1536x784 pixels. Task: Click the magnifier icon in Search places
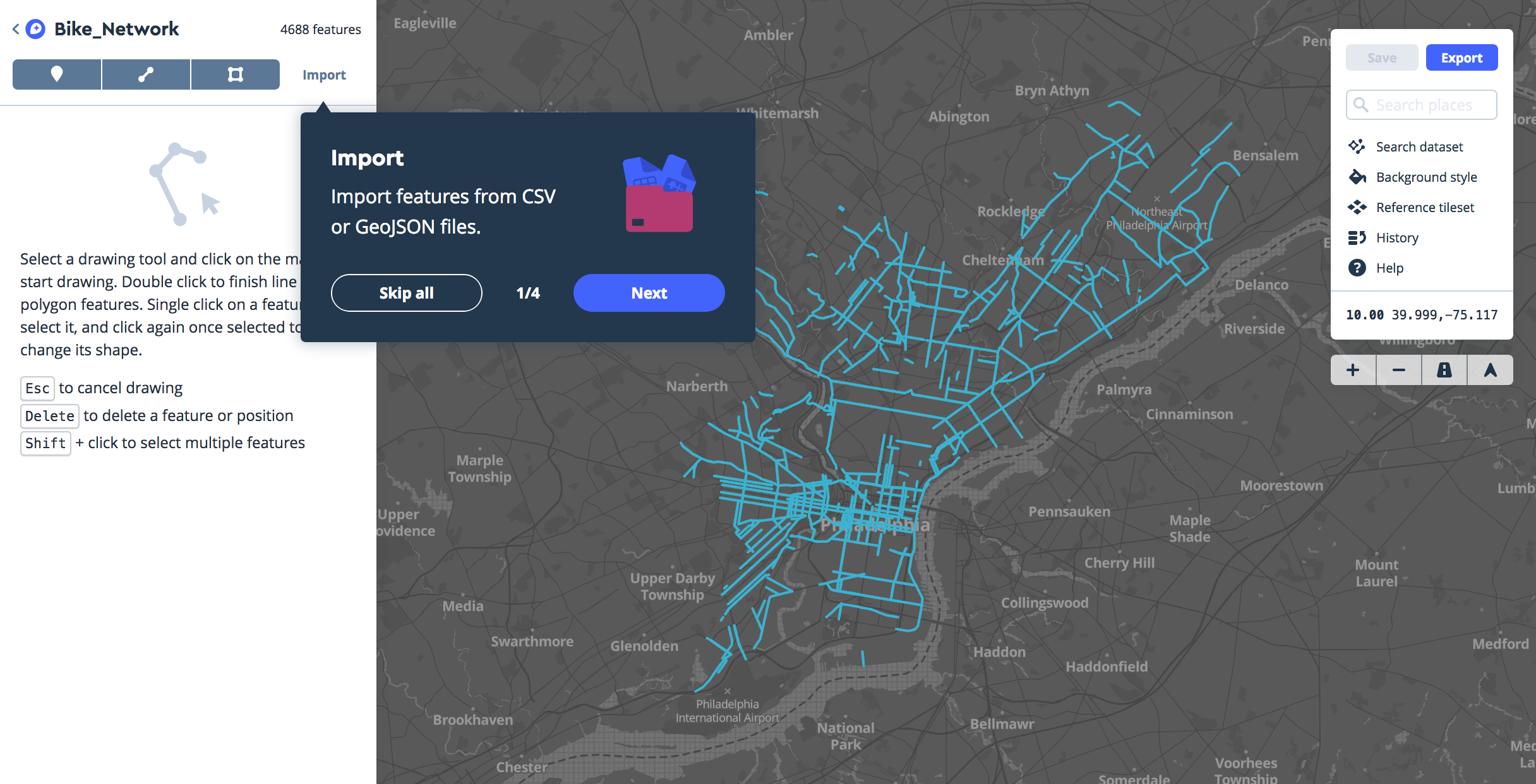(x=1361, y=105)
